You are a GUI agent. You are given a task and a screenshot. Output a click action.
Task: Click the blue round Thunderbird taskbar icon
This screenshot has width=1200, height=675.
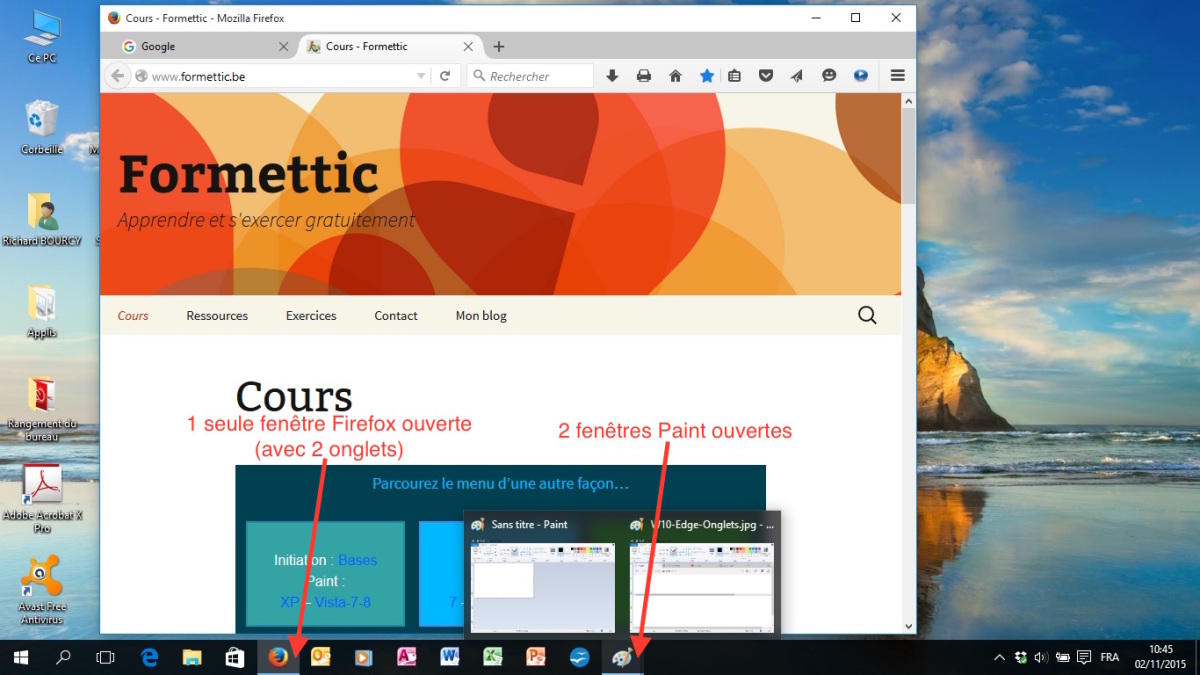click(579, 657)
